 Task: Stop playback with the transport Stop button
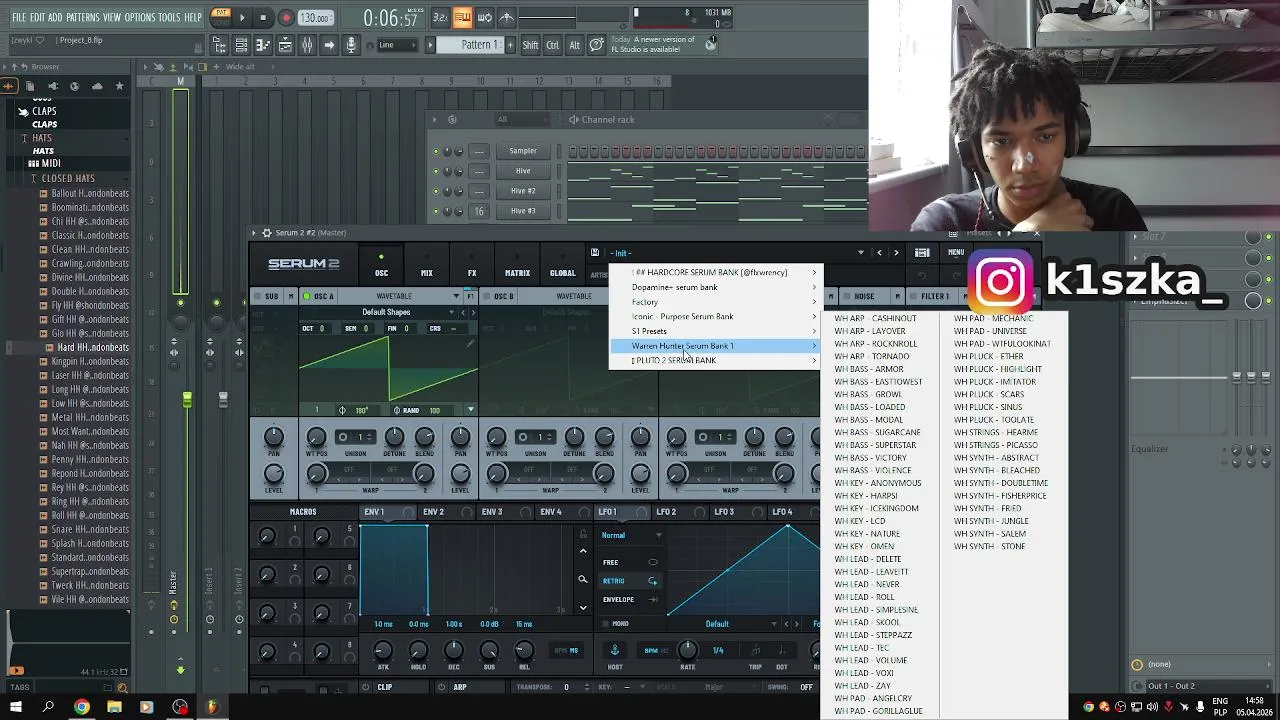pos(263,17)
